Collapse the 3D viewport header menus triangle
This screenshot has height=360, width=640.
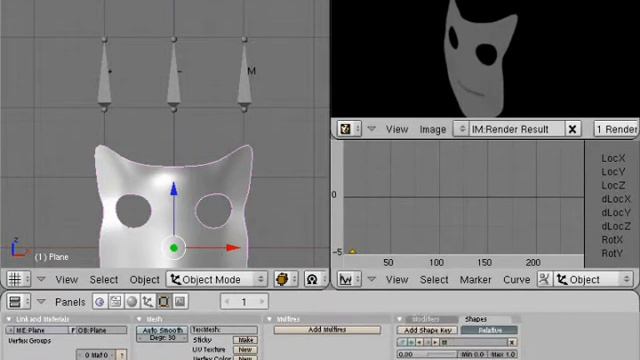tap(41, 279)
